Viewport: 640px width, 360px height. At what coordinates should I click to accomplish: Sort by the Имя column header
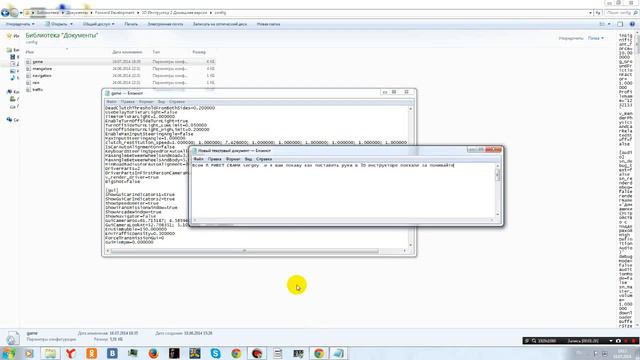click(x=29, y=52)
